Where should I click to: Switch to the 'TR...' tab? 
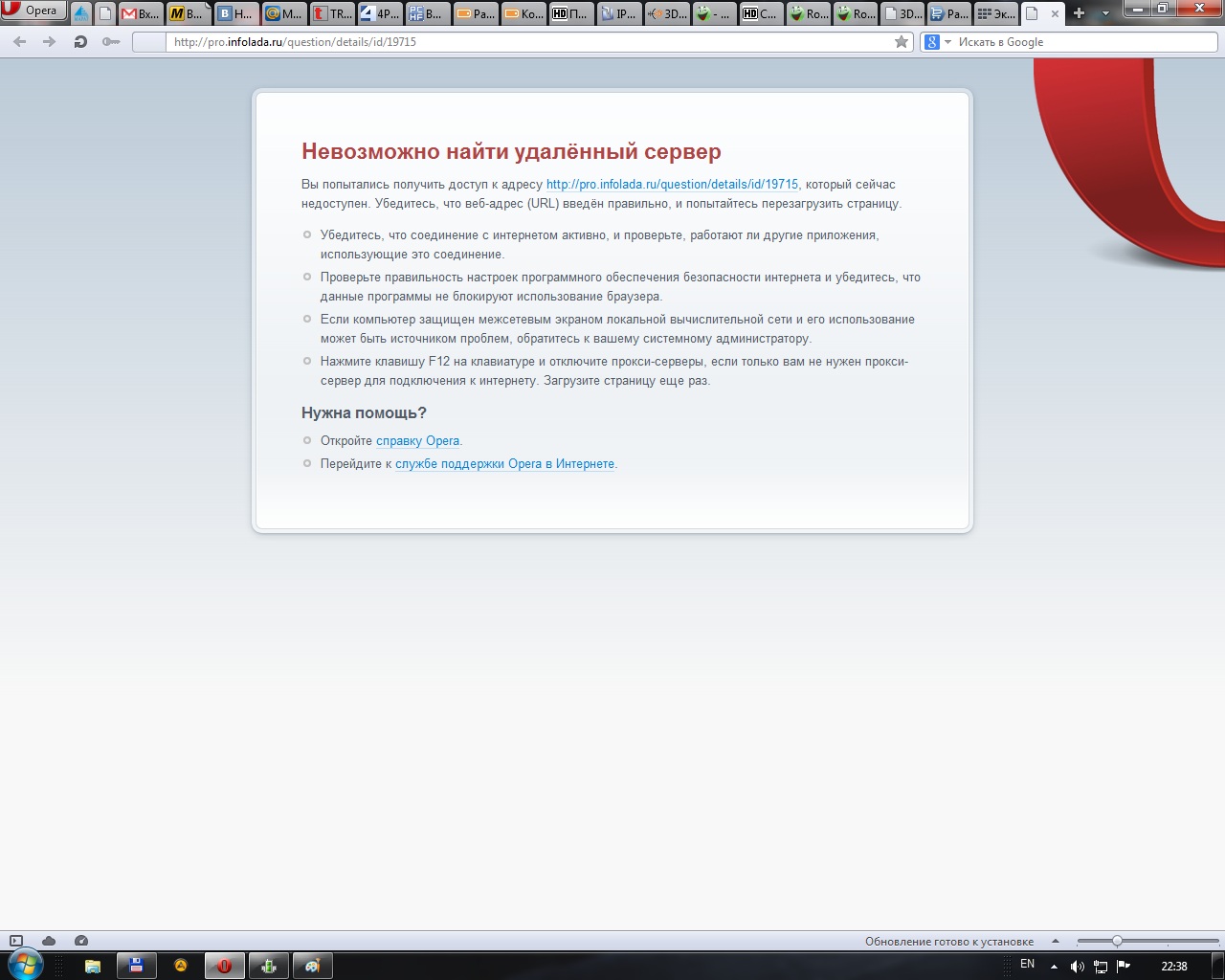pyautogui.click(x=331, y=13)
